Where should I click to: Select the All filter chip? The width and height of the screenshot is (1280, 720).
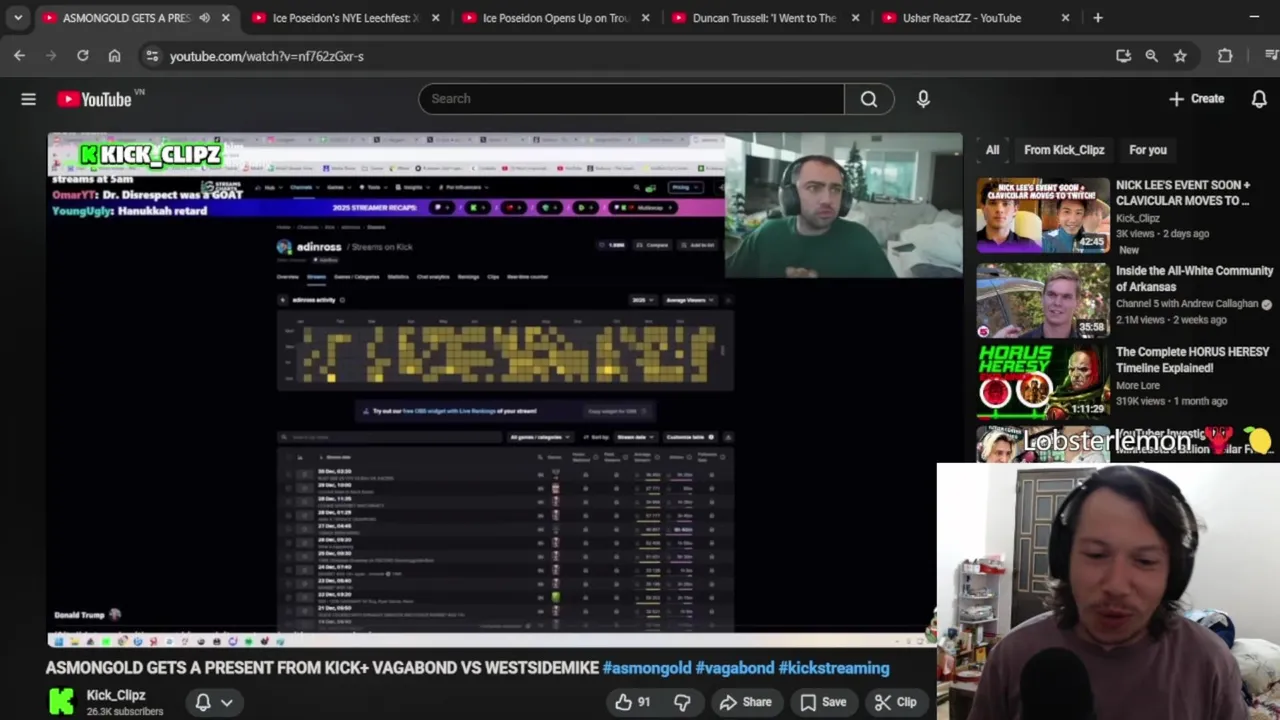(992, 150)
